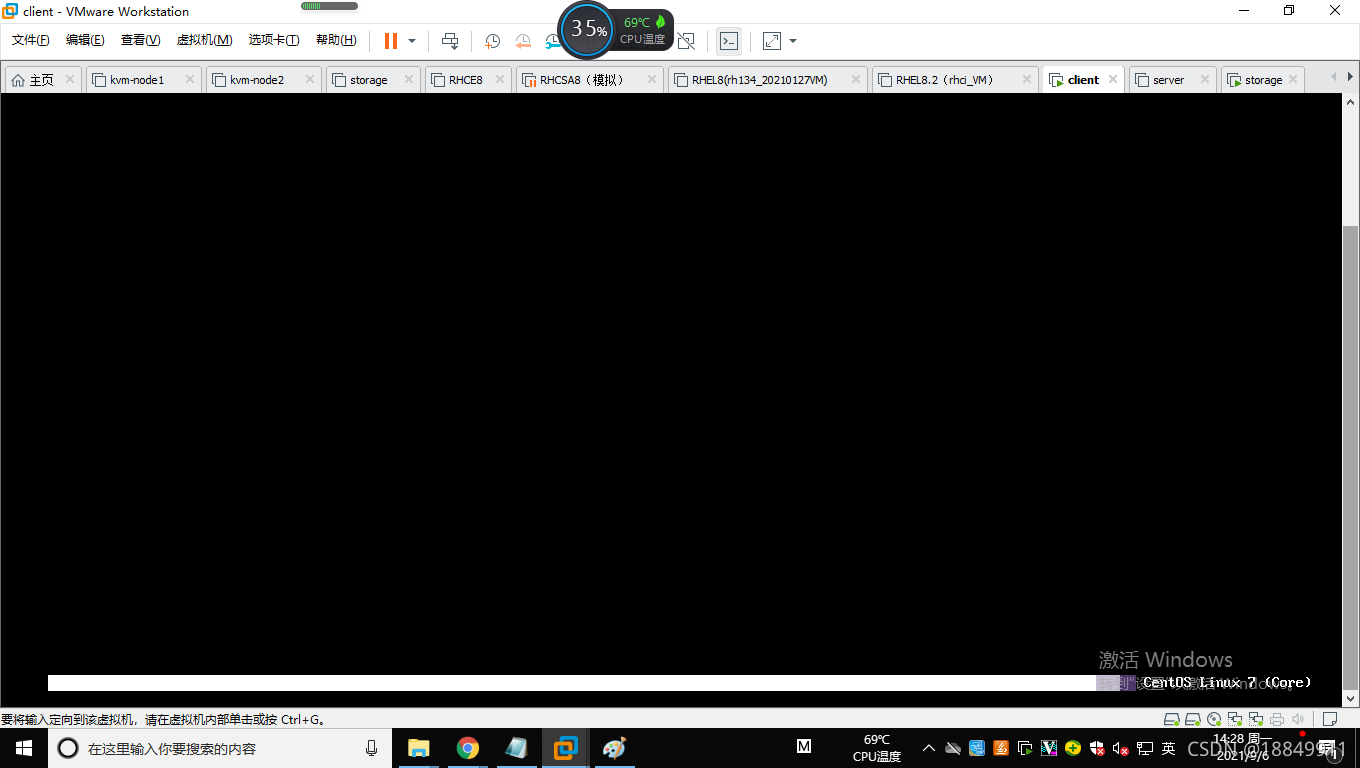Click the OneDrive cloud tray icon
Screen dimensions: 1360x768
pyautogui.click(x=953, y=748)
